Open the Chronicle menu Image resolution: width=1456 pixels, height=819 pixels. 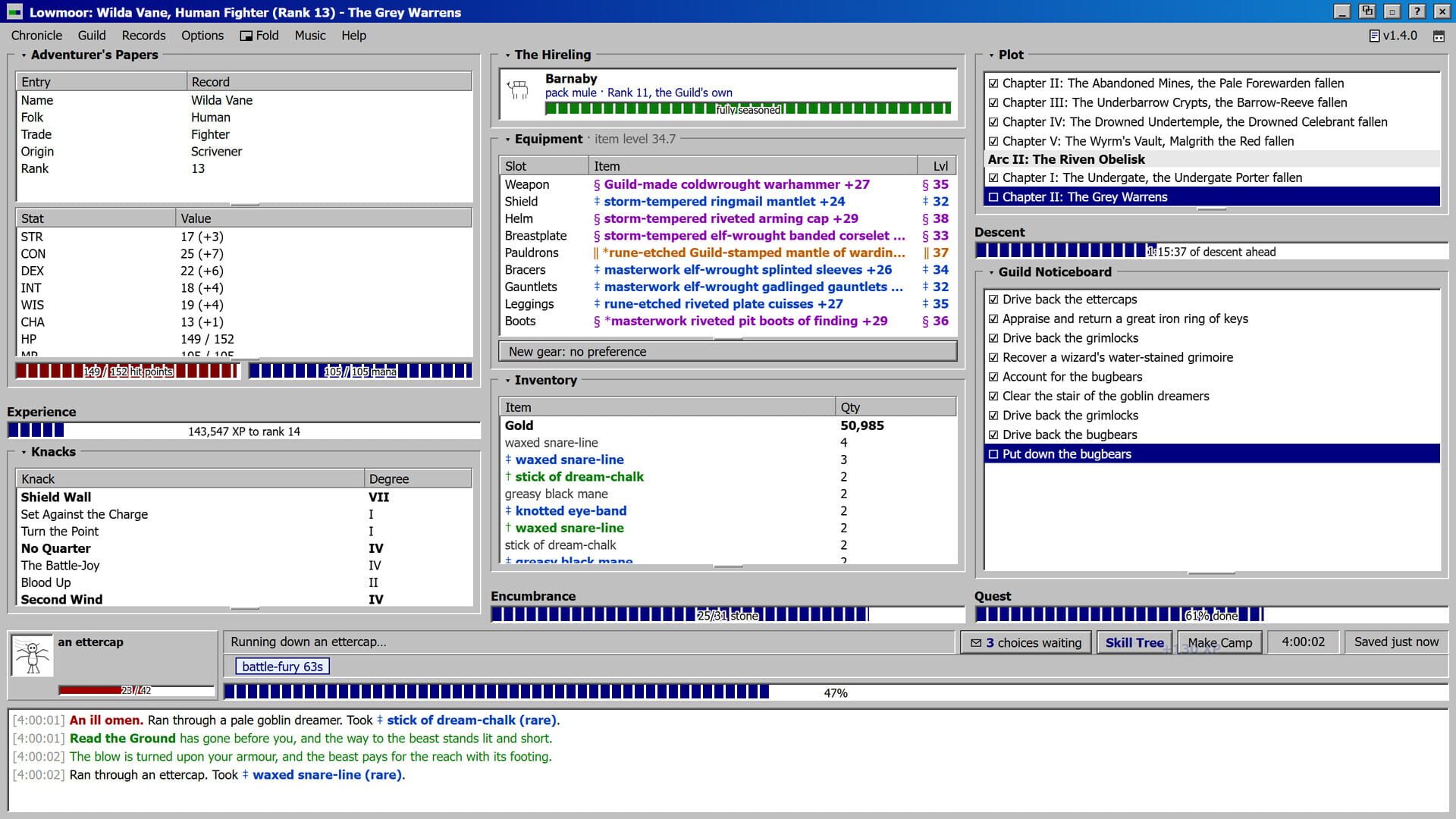pos(36,36)
